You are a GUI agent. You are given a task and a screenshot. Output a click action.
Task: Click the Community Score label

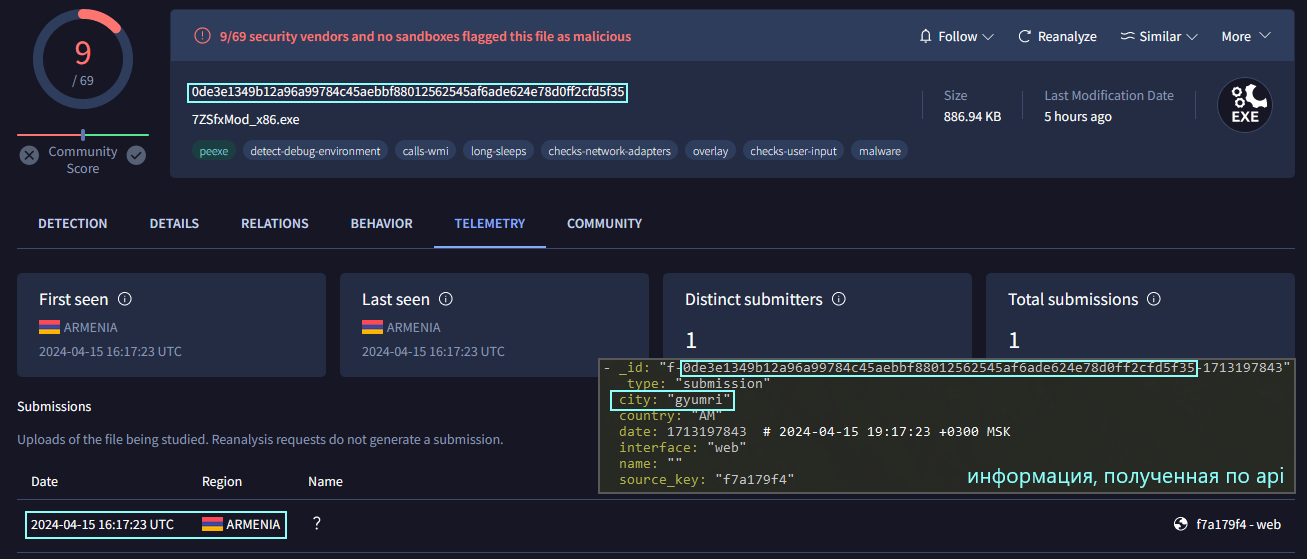(x=83, y=160)
